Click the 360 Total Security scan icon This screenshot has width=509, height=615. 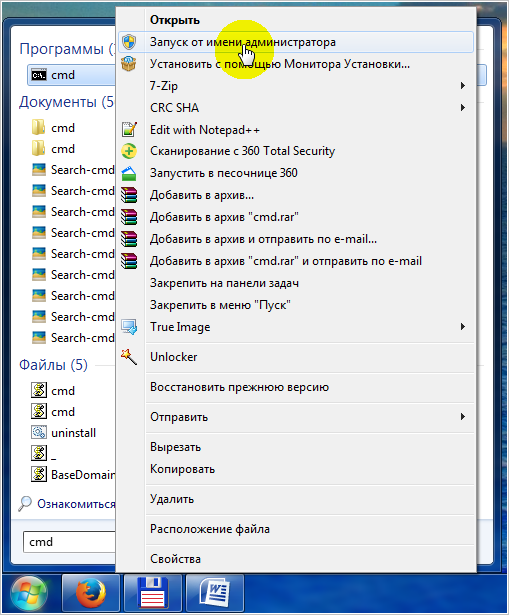[x=129, y=151]
